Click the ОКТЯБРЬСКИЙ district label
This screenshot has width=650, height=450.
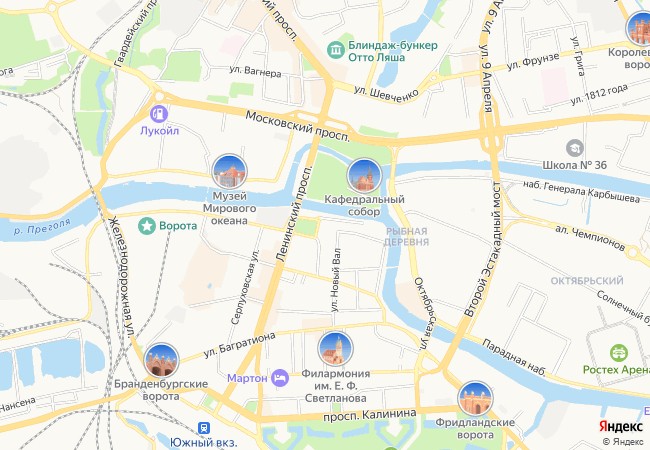pyautogui.click(x=587, y=281)
